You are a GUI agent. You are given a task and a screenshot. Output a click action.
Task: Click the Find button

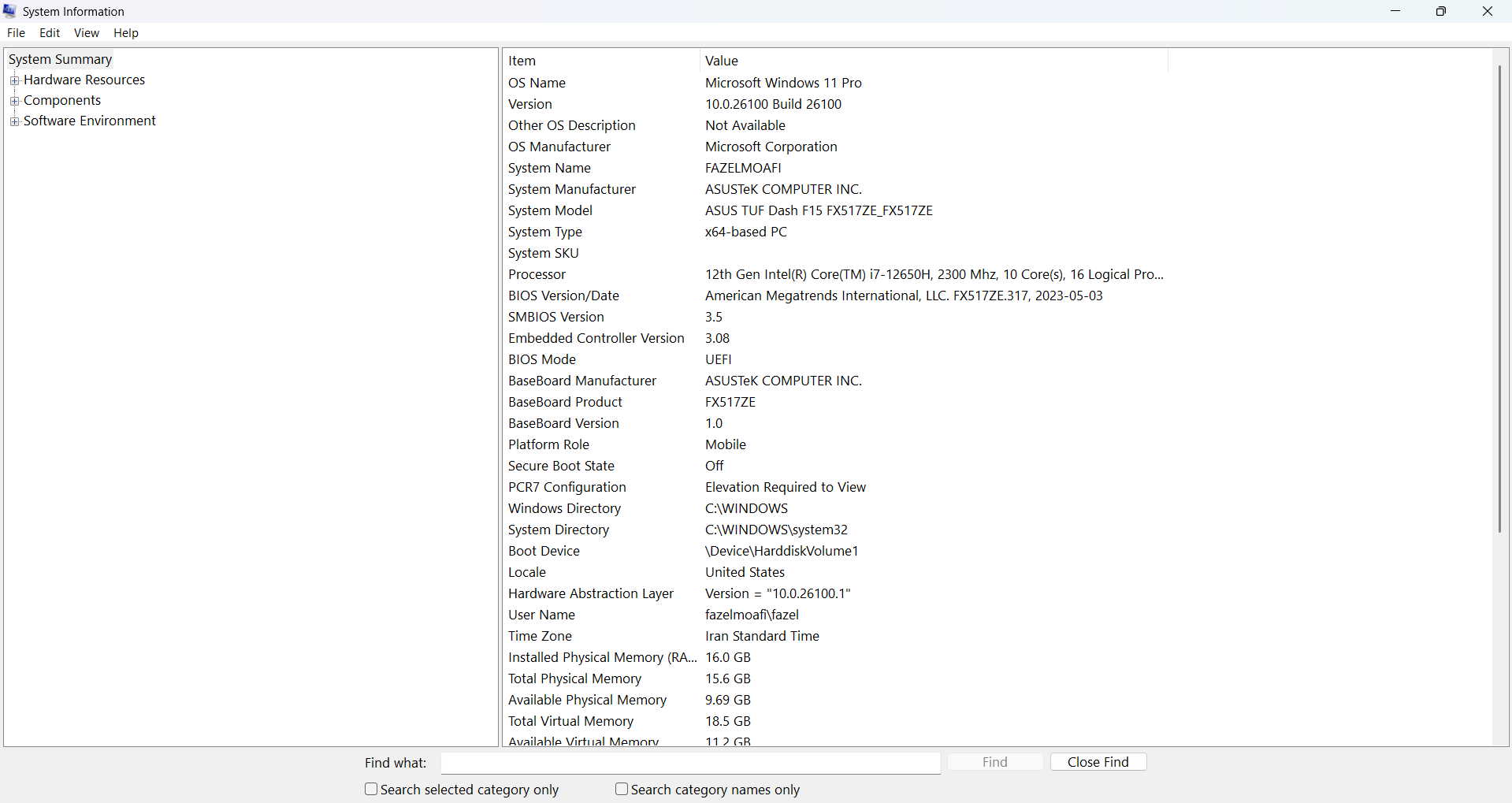point(995,762)
